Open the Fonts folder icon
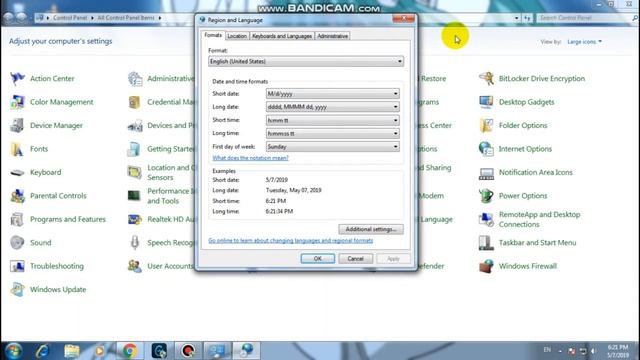 [x=18, y=149]
